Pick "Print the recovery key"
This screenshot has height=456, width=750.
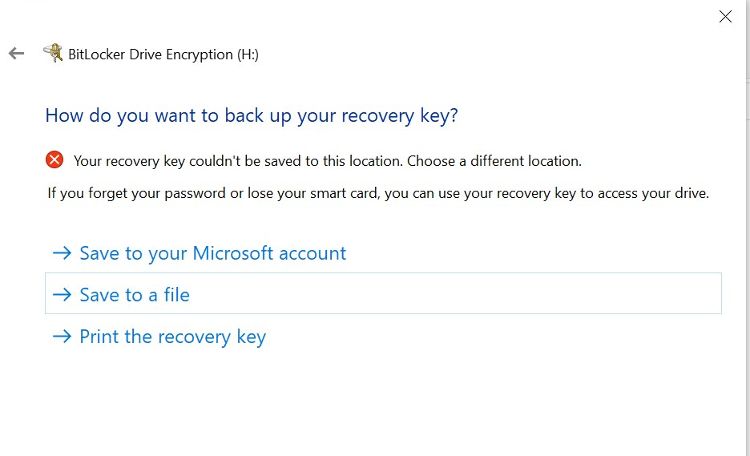[172, 337]
